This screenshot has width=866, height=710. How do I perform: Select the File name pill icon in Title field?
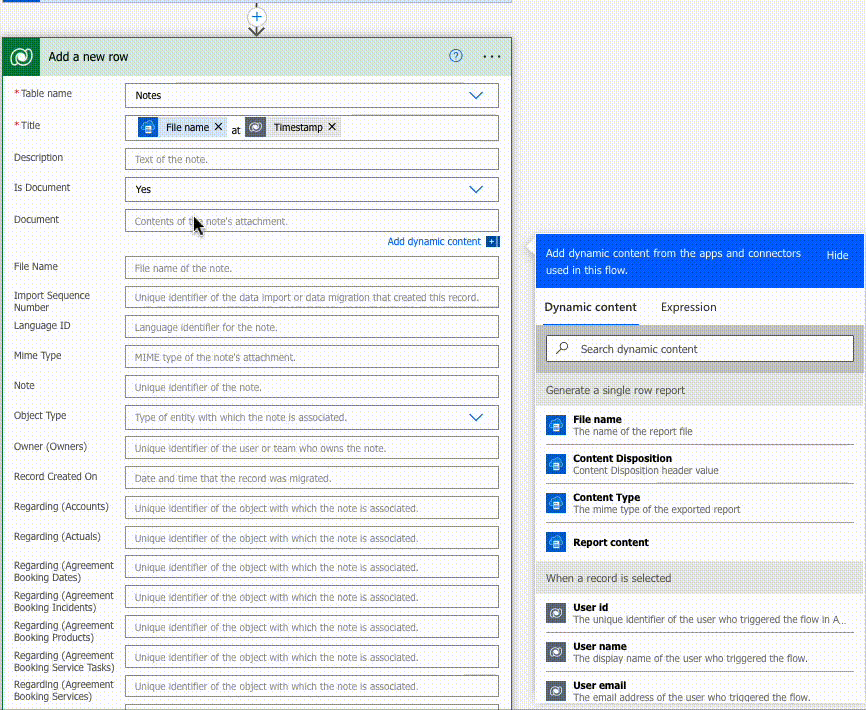click(x=147, y=127)
